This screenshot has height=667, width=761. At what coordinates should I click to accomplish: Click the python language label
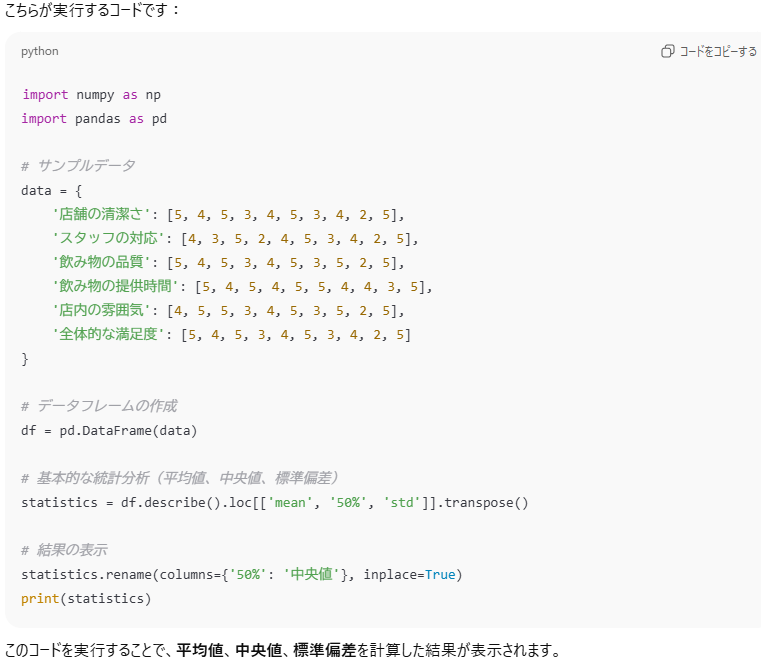click(40, 51)
